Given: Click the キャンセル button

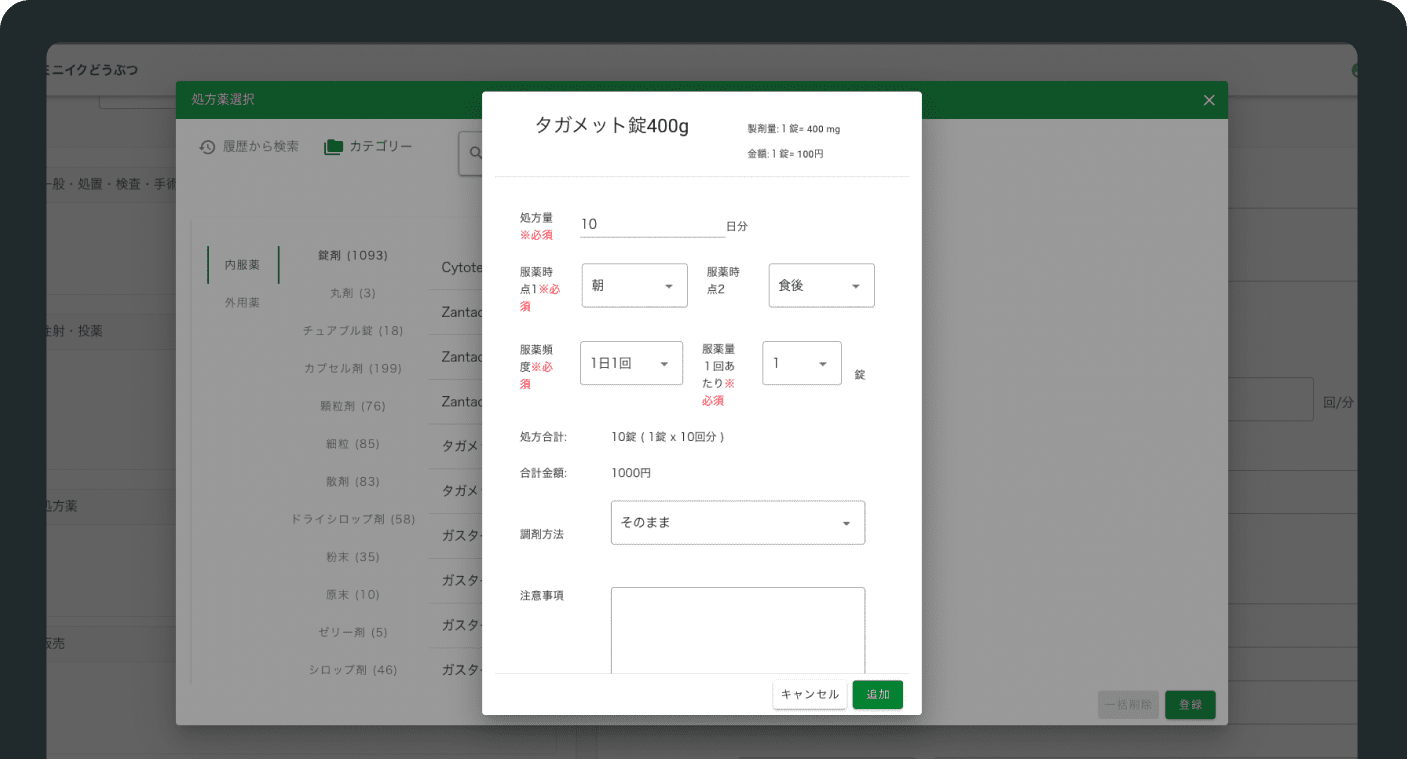Looking at the screenshot, I should click(x=810, y=695).
